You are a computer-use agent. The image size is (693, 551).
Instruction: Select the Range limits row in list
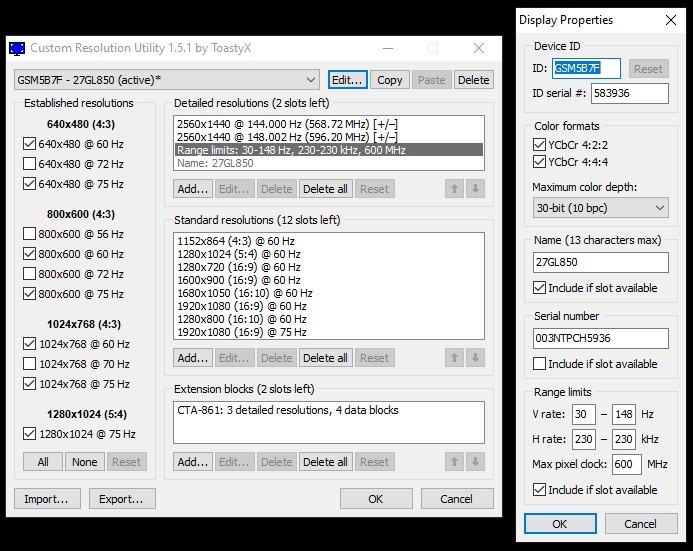click(329, 150)
